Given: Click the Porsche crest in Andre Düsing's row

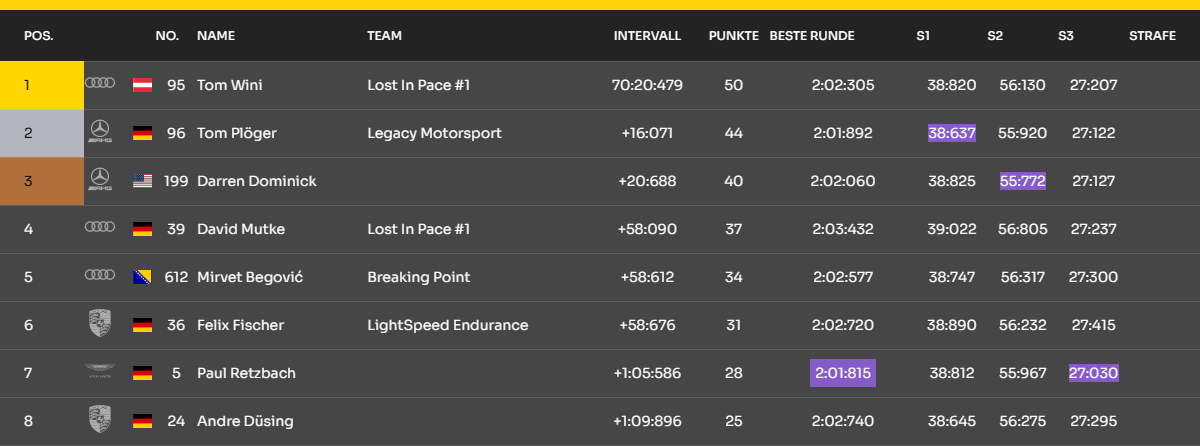Looking at the screenshot, I should (x=100, y=420).
